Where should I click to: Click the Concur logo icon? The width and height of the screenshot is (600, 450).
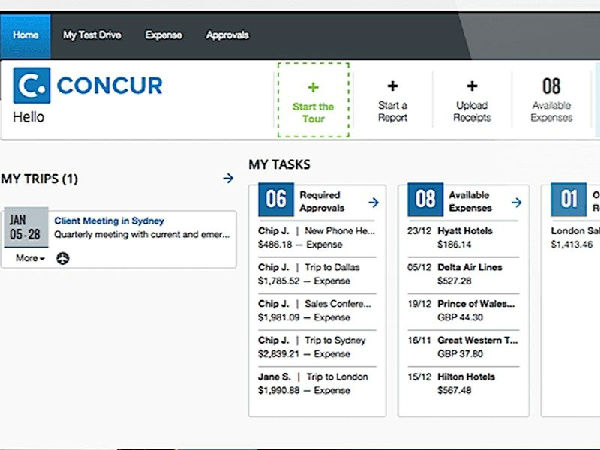point(32,86)
